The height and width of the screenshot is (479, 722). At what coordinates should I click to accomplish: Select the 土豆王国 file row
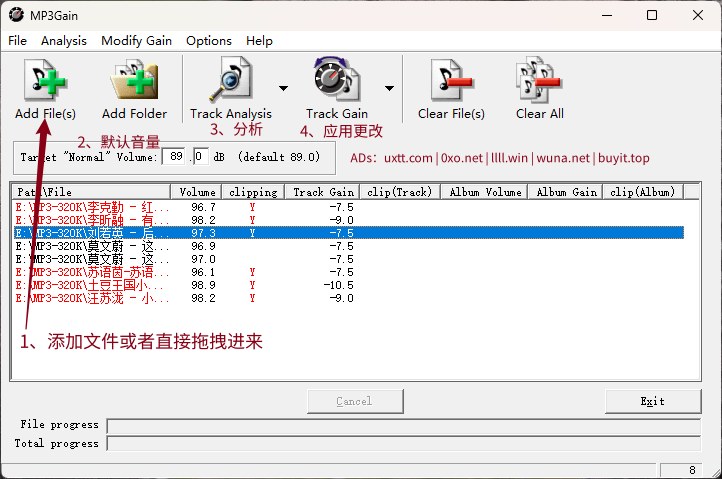click(x=349, y=285)
